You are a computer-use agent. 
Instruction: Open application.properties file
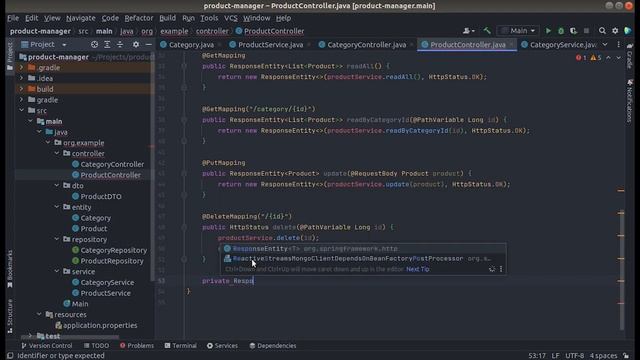coord(100,325)
